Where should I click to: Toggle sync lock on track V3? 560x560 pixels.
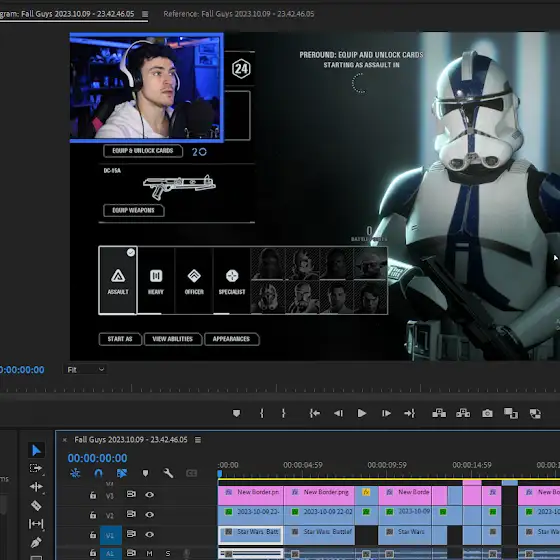click(x=131, y=494)
